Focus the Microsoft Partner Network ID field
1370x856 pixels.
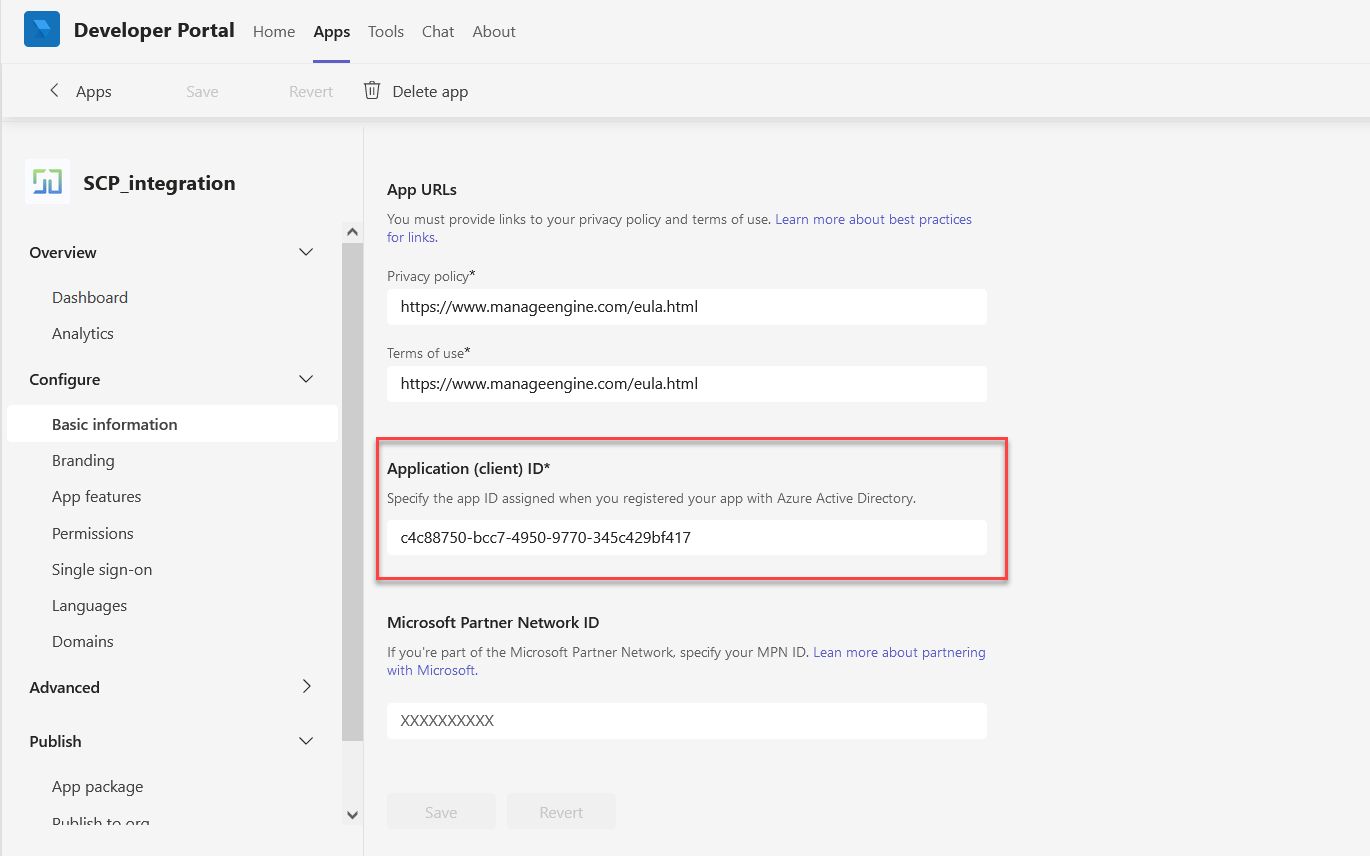tap(686, 721)
